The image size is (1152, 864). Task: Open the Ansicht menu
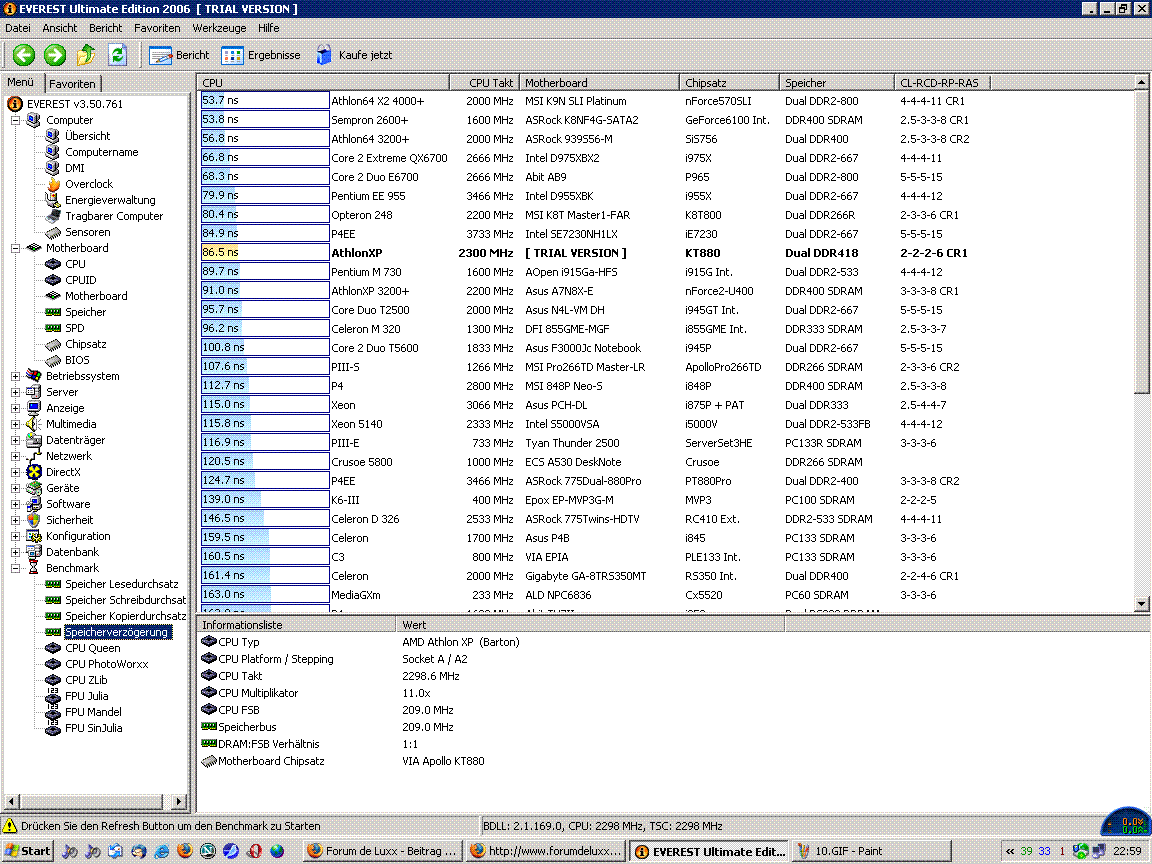[x=60, y=28]
